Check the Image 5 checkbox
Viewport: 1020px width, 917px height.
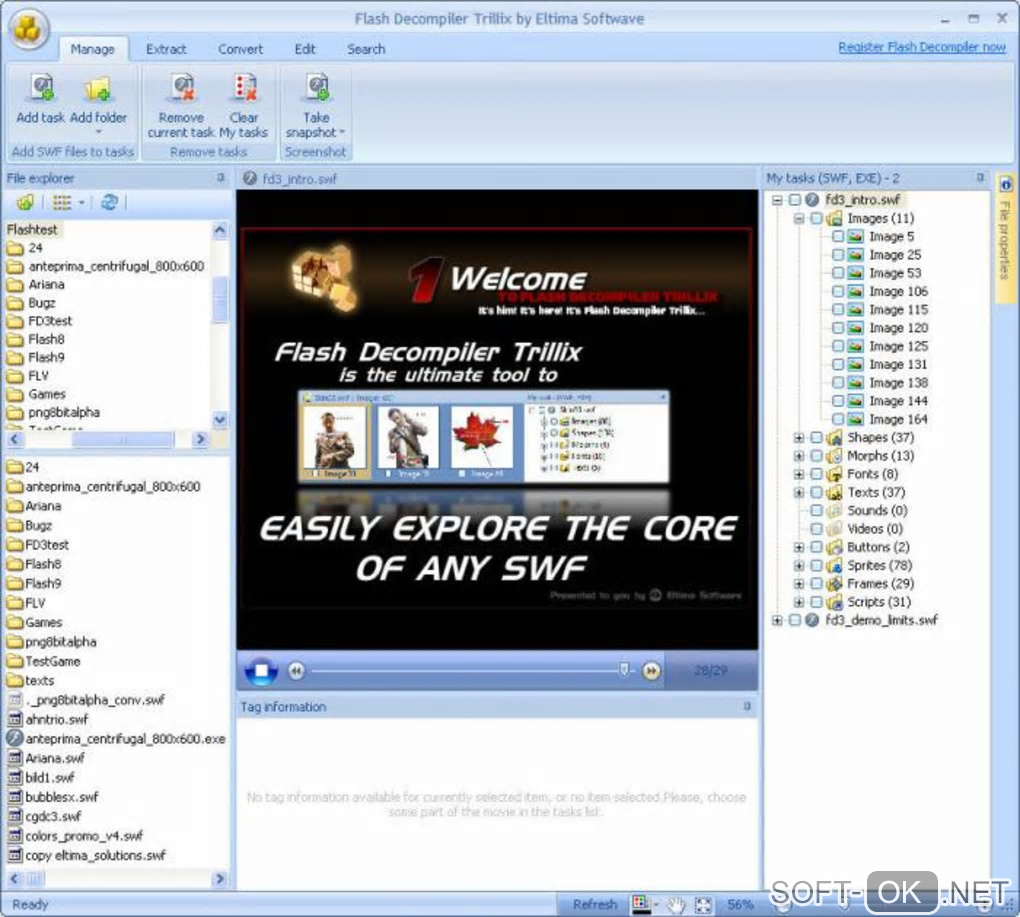pos(838,237)
